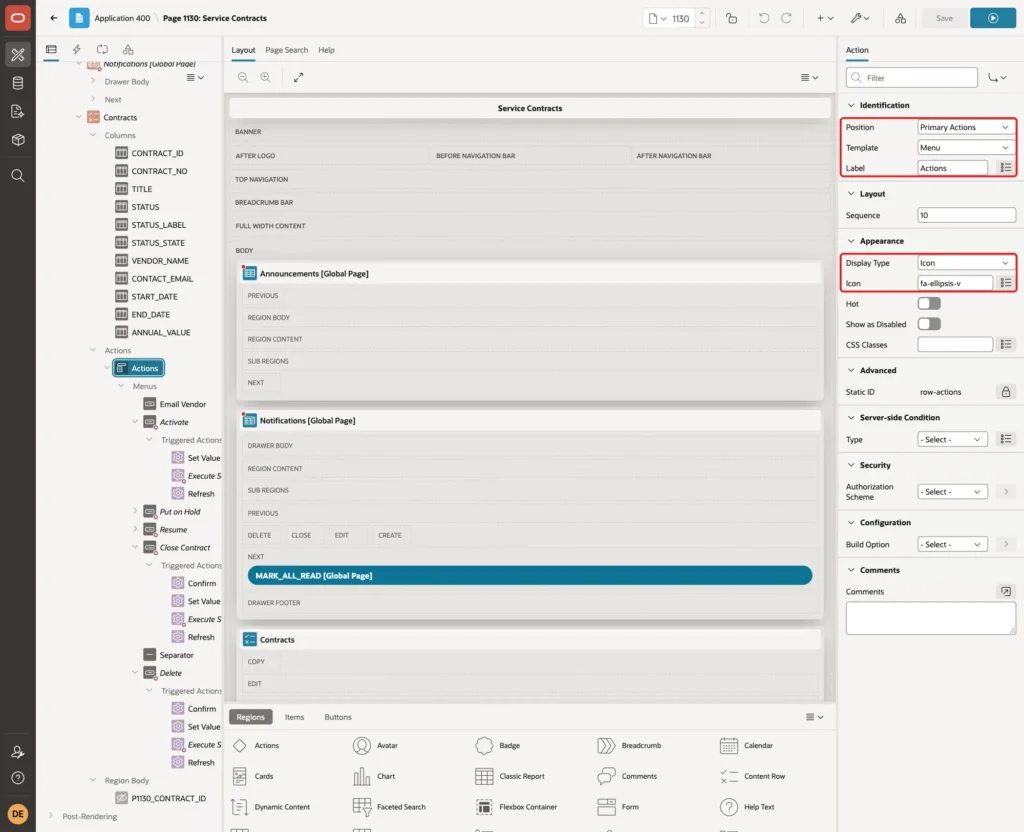Switch to the Layout tab
Viewport: 1024px width, 832px height.
click(243, 50)
